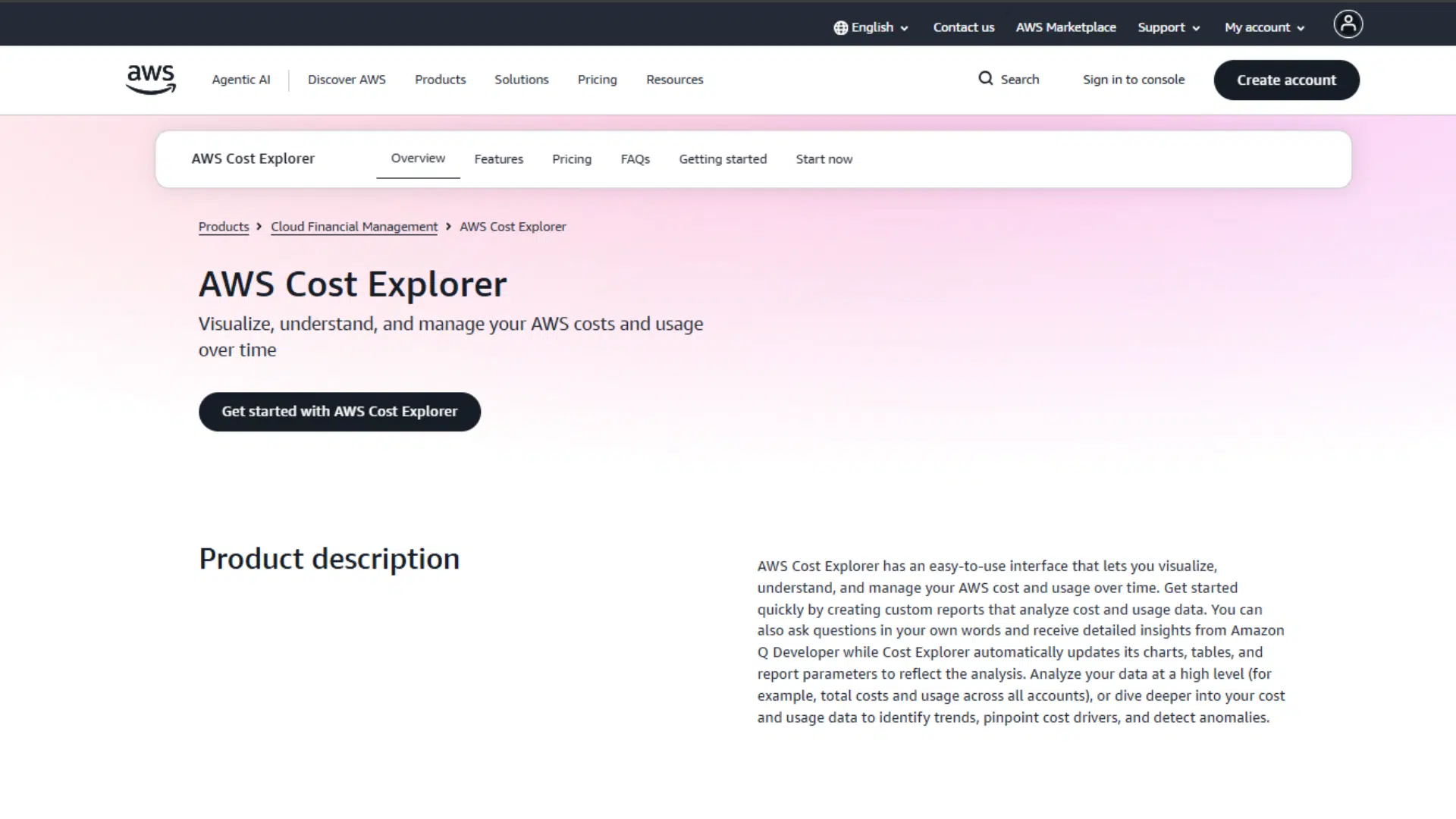Open the Agentic AI menu
1456x819 pixels.
click(x=241, y=80)
